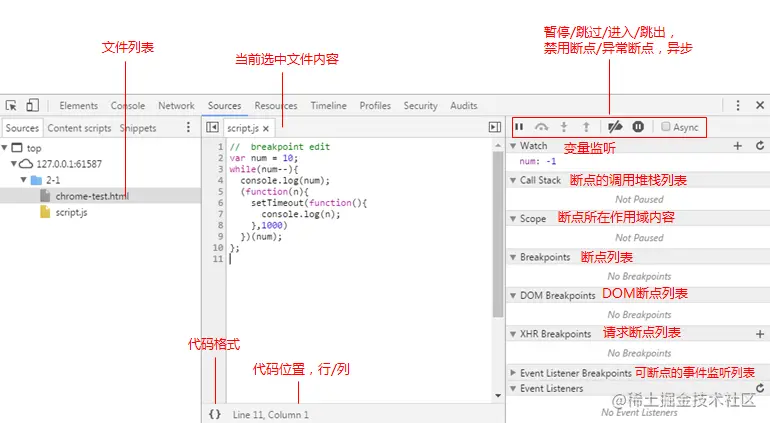Select the Content scripts navigator tab
Screen dimensions: 770x423
[x=79, y=128]
